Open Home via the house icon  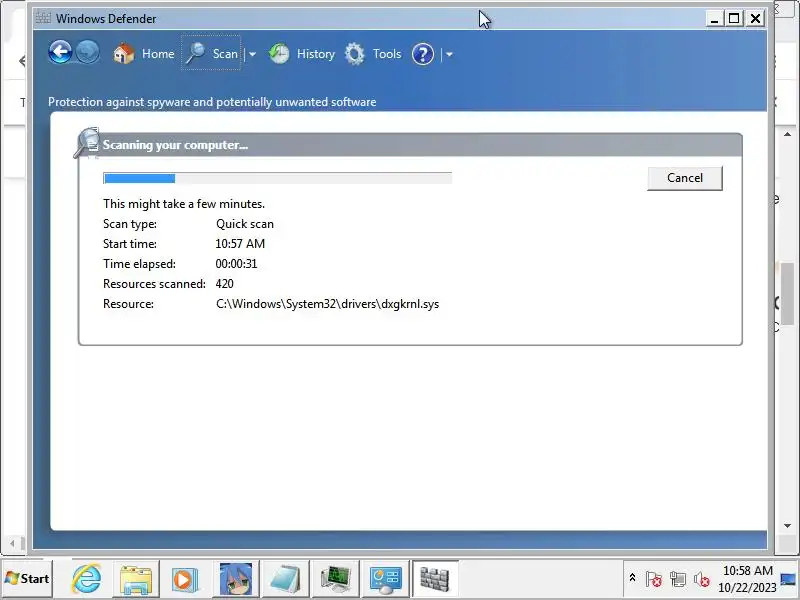pyautogui.click(x=123, y=54)
